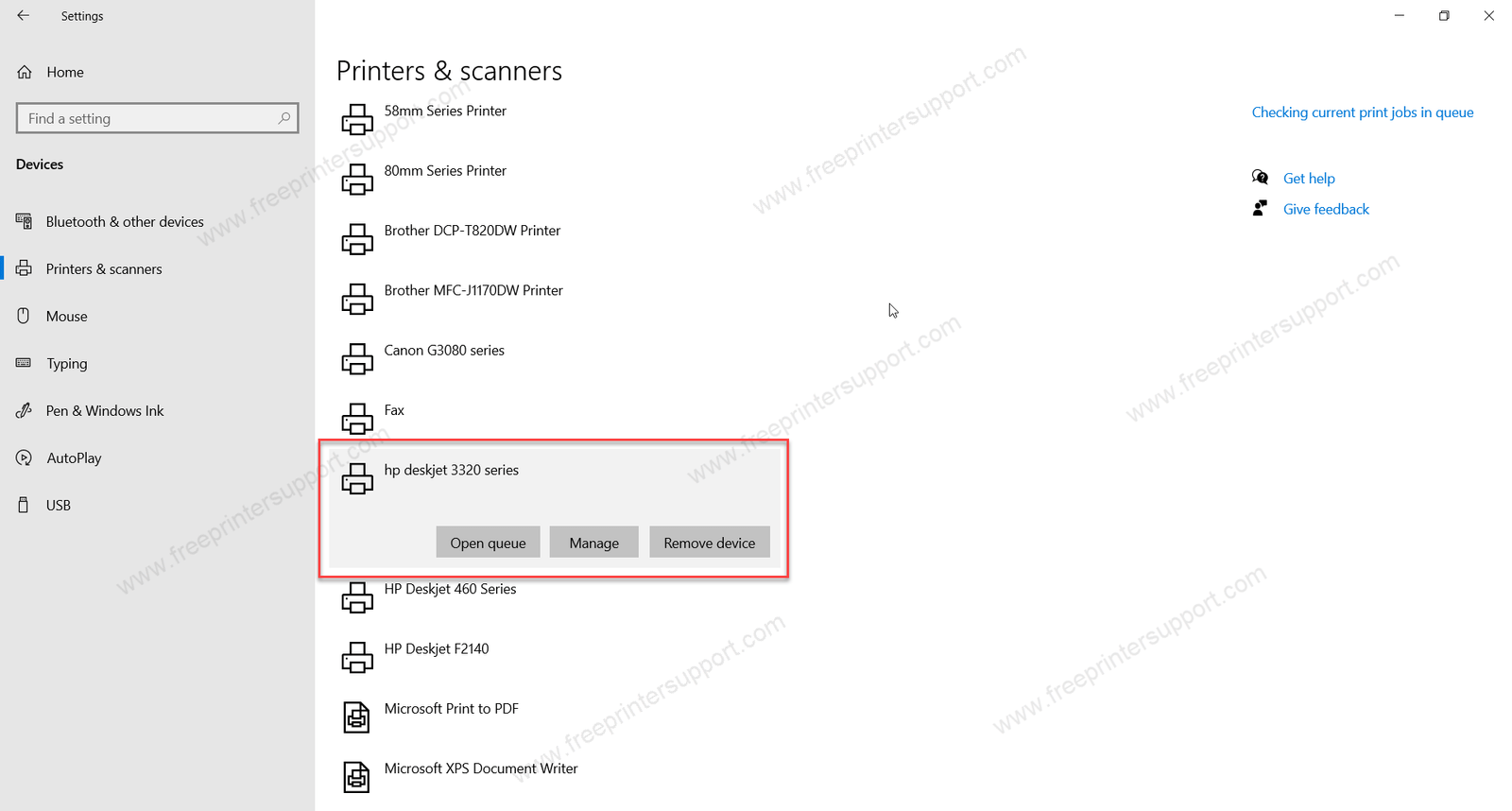Click the 80mm Series Printer icon
Image resolution: width=1512 pixels, height=811 pixels.
357,179
